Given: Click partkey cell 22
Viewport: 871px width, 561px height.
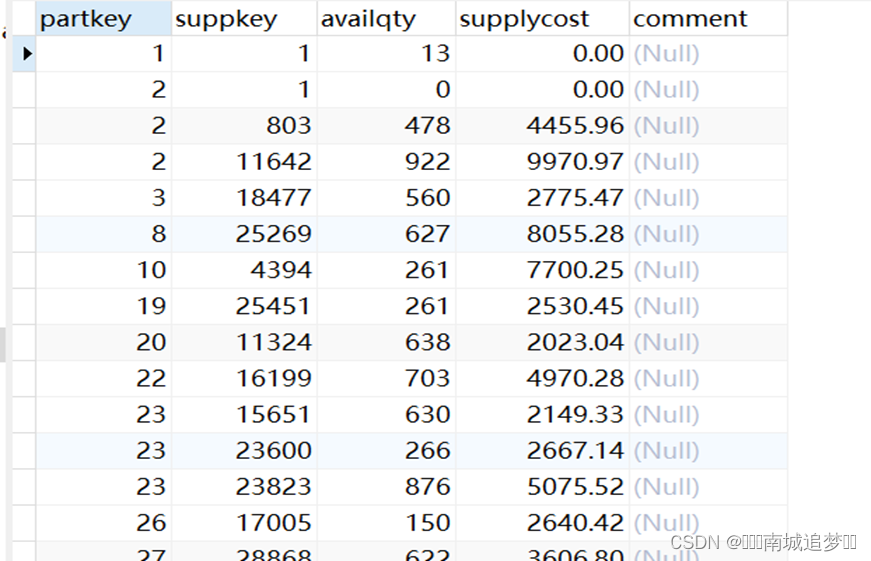Looking at the screenshot, I should (103, 378).
